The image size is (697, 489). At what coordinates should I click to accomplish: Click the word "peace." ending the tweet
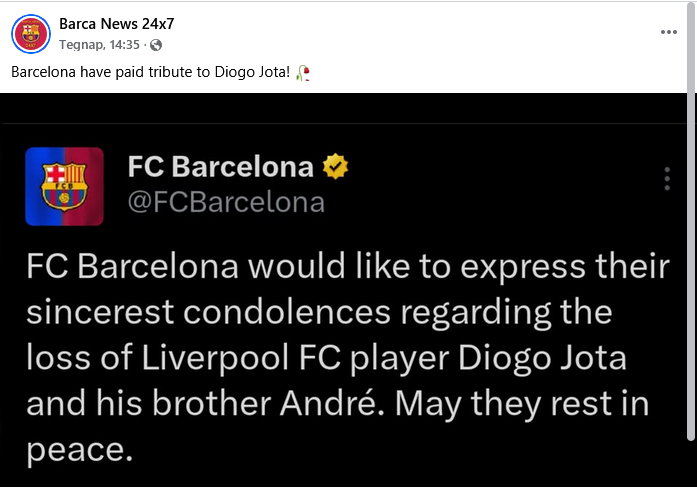(80, 451)
